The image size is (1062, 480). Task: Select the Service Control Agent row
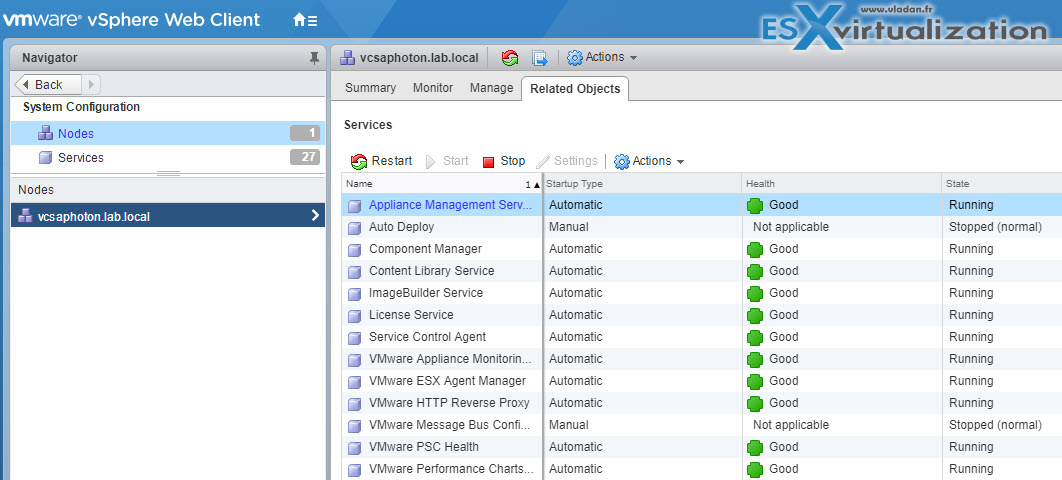click(702, 337)
